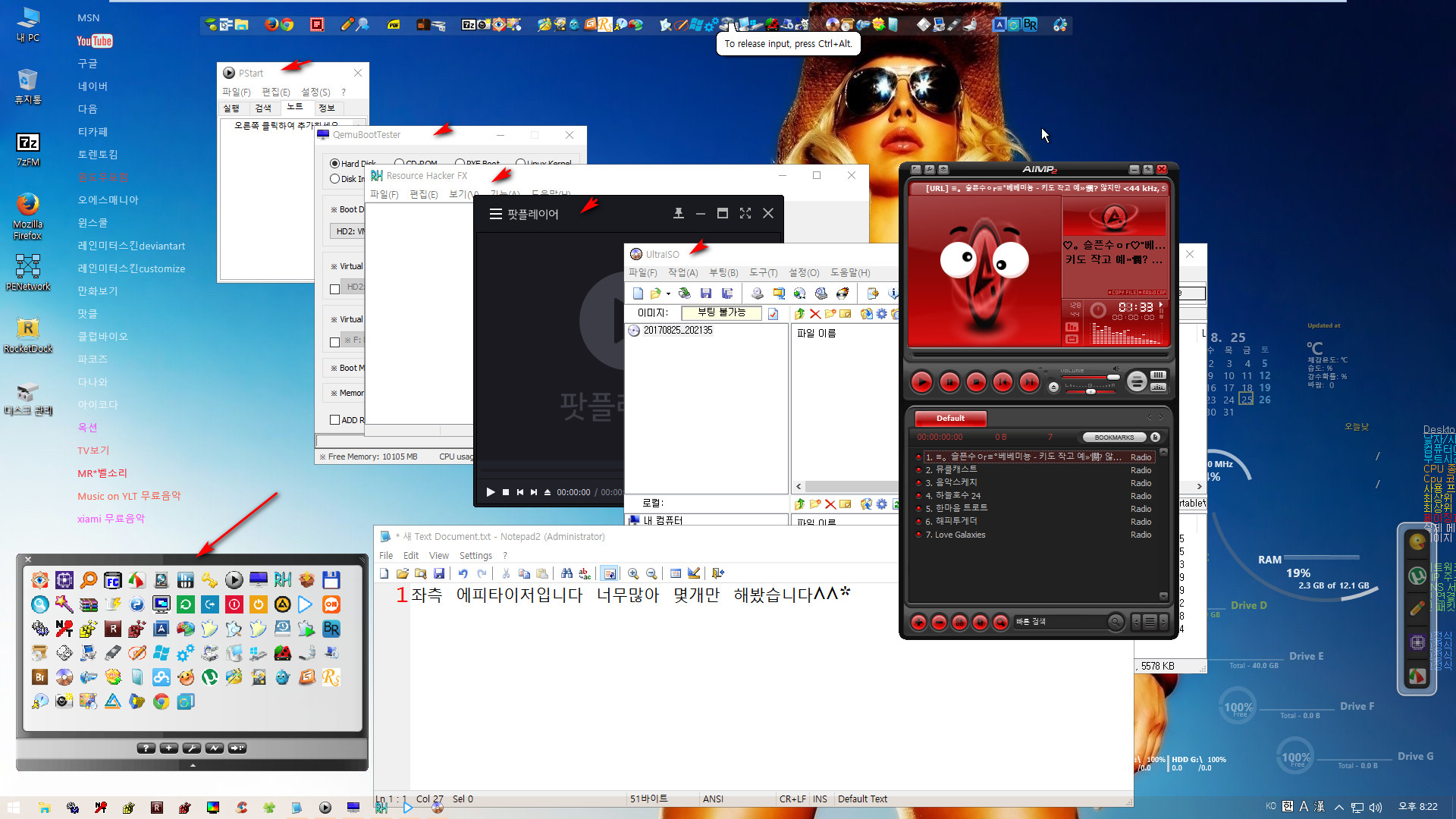The height and width of the screenshot is (819, 1456).
Task: Open UltraISO 도구(T) menu
Action: pos(764,273)
